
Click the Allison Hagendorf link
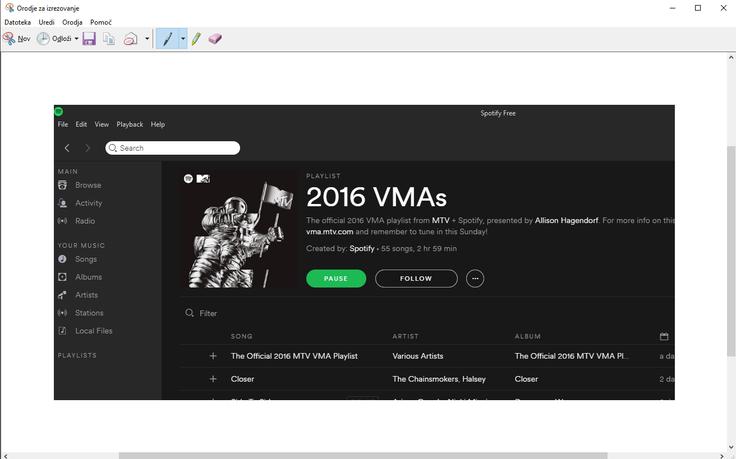[567, 220]
